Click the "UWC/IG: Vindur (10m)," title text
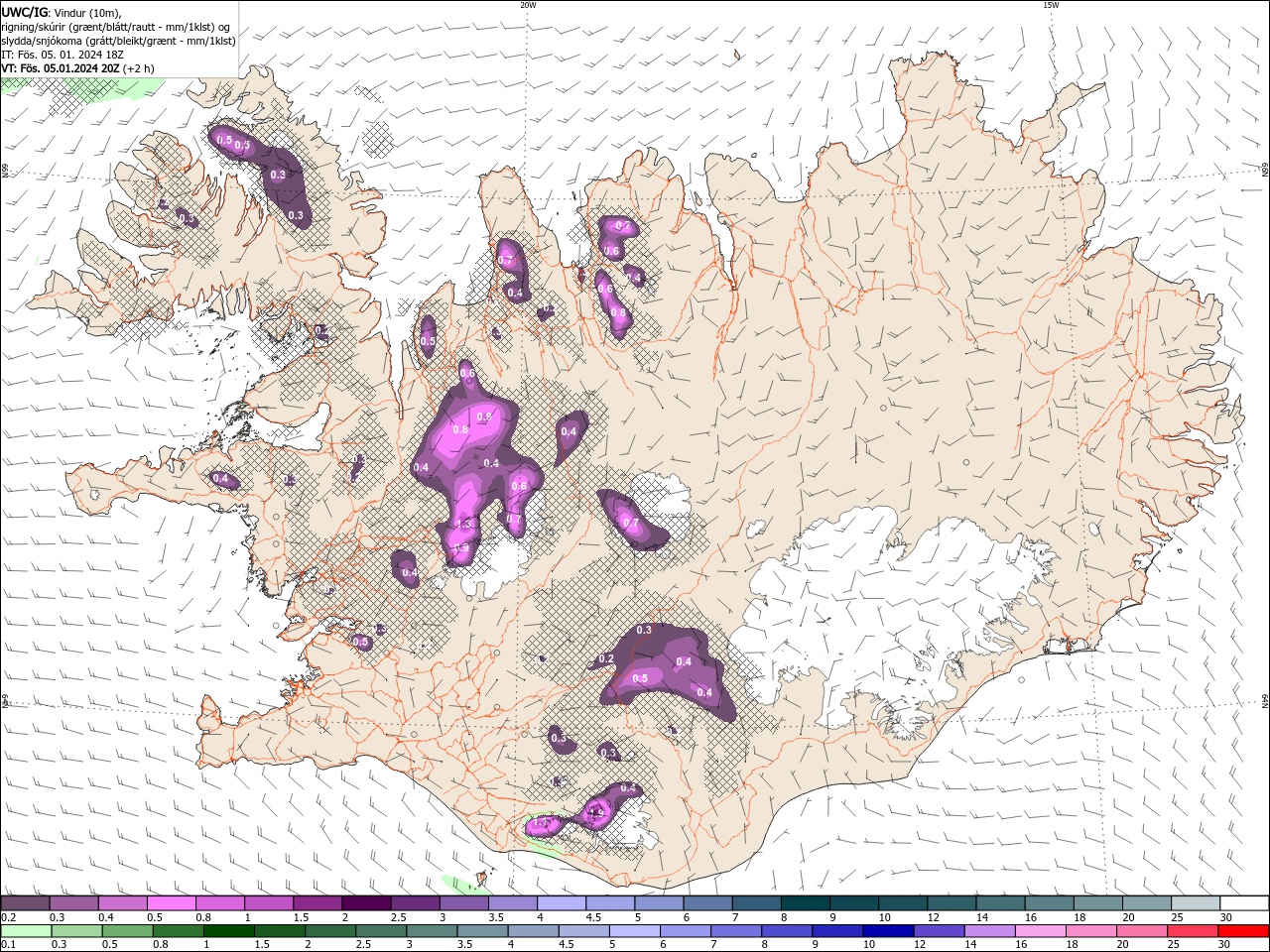The width and height of the screenshot is (1270, 952). [x=62, y=12]
